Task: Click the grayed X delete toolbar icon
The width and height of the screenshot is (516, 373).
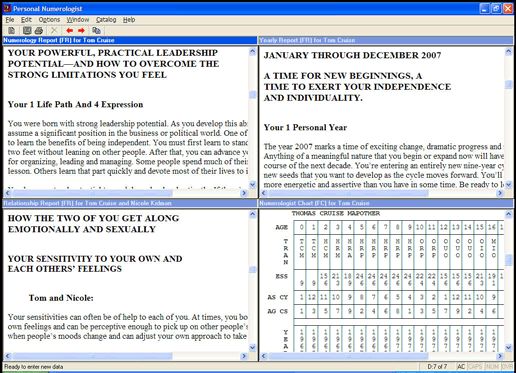Action: [54, 31]
